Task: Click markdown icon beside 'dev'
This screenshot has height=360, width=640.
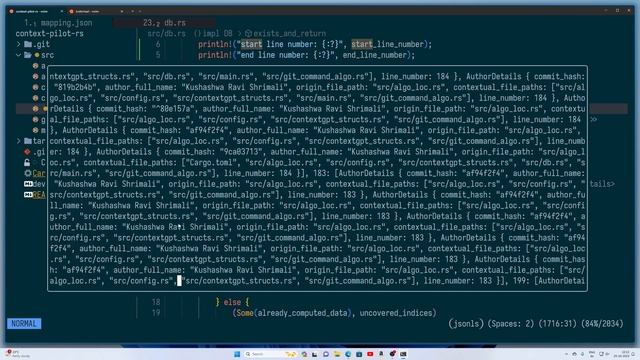Action: pos(28,184)
